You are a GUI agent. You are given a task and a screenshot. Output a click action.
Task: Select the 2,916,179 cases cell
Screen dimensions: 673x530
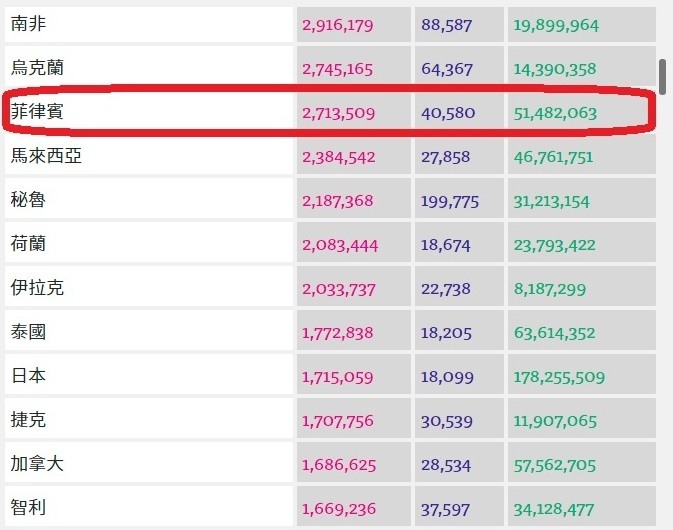click(338, 26)
